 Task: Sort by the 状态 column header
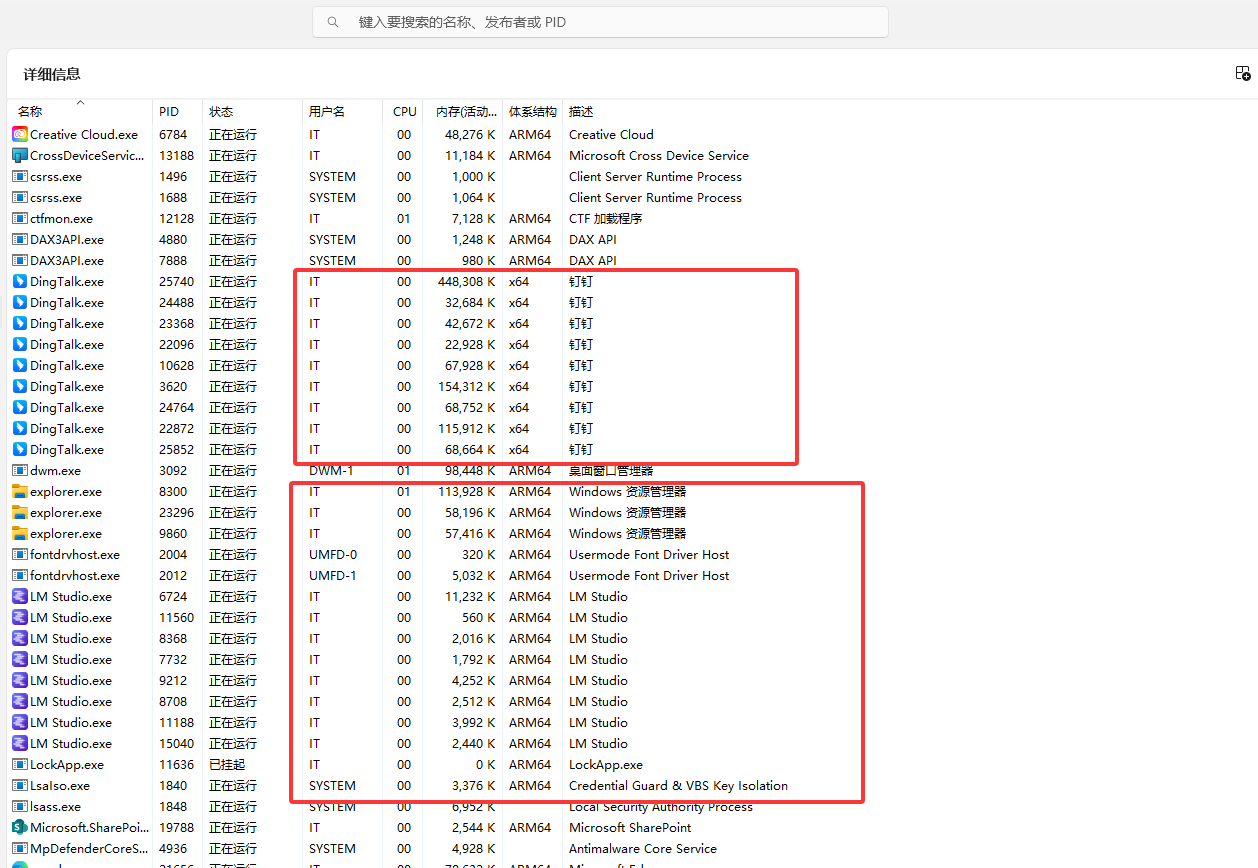tap(221, 112)
